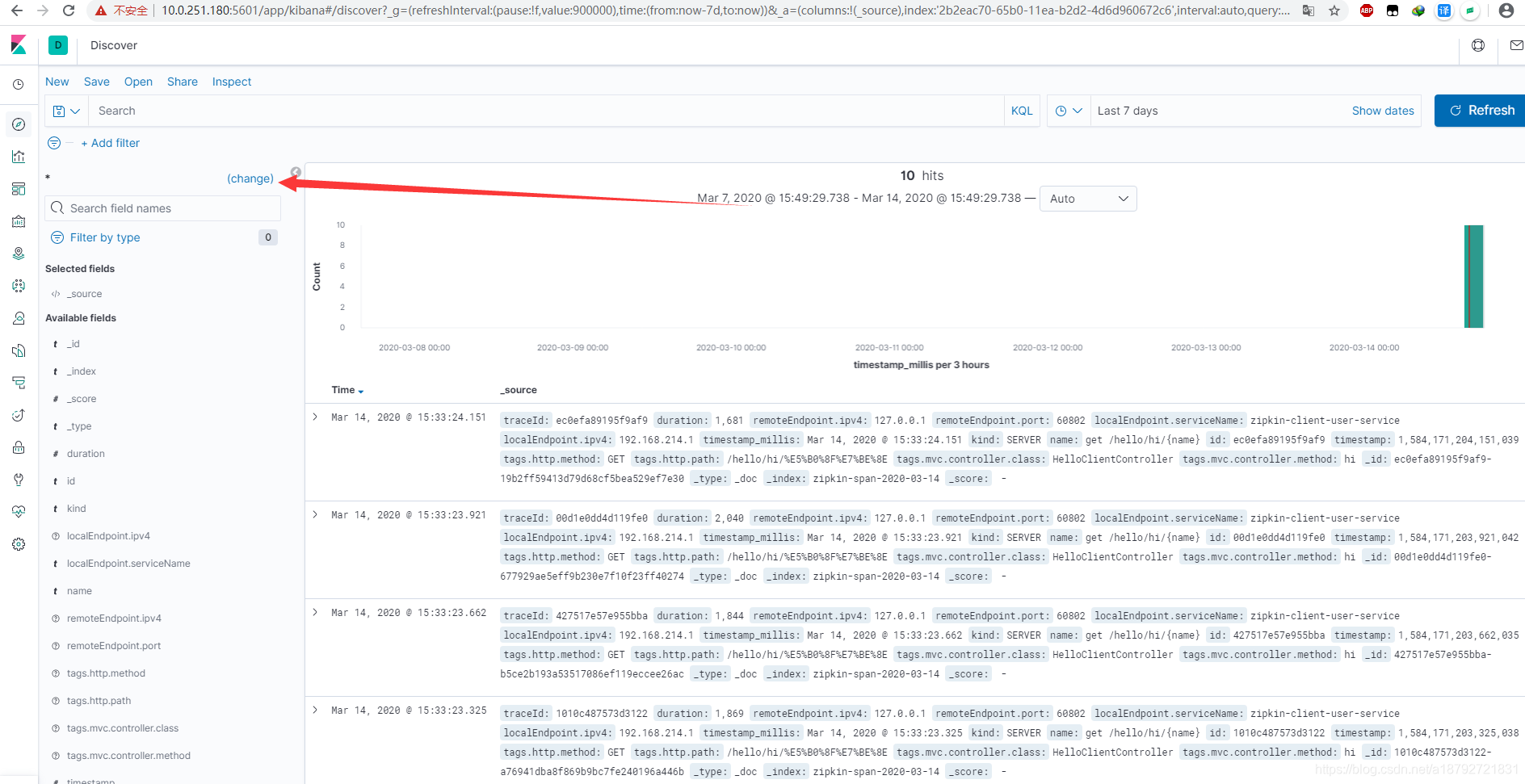Click the browser address bar URL
The width and height of the screenshot is (1525, 784).
click(x=725, y=10)
